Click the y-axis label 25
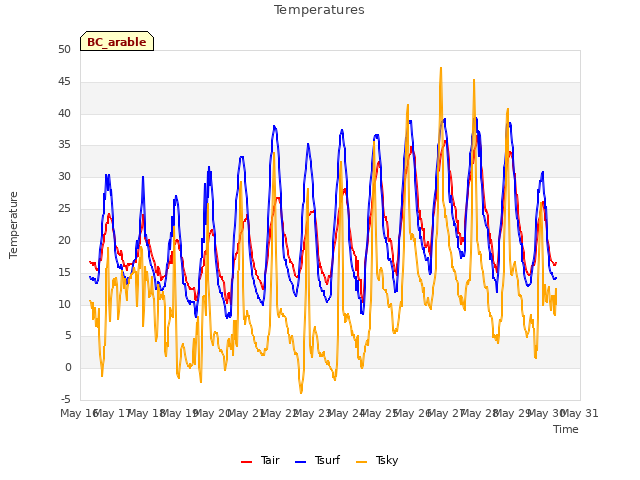Viewport: 640px width, 480px height. [x=64, y=209]
